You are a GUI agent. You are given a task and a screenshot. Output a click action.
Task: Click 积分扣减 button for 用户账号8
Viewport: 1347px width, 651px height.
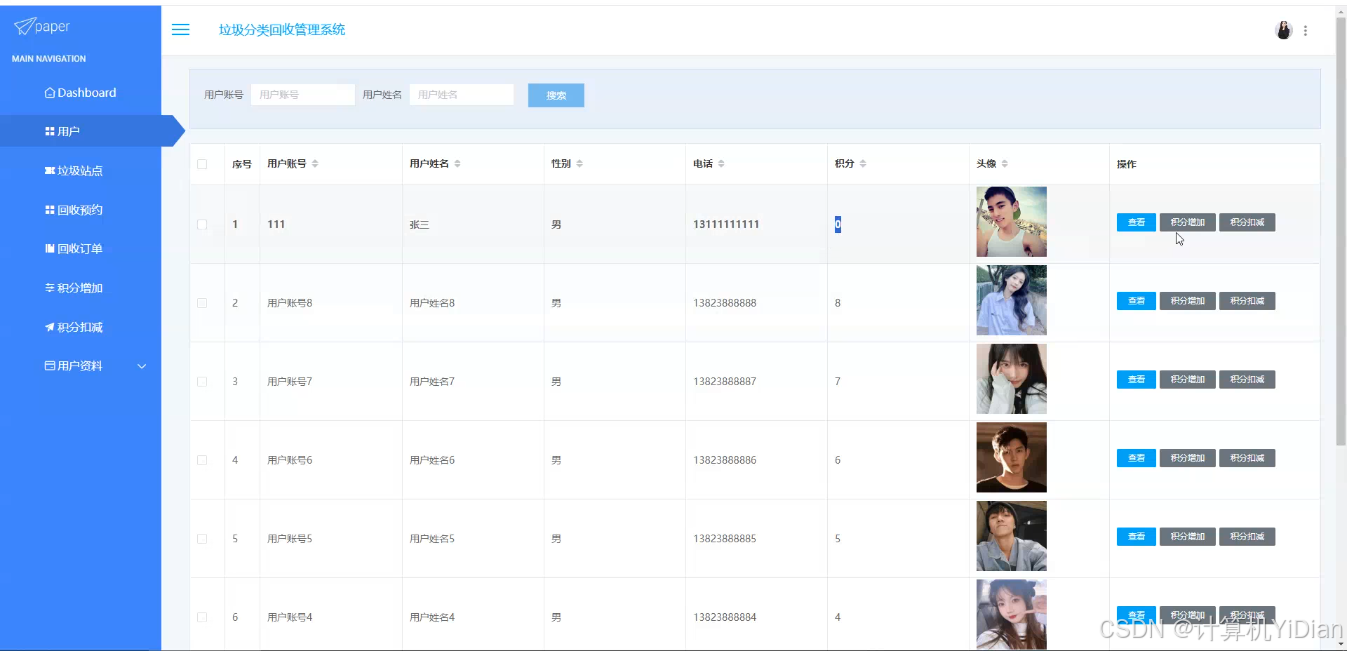(x=1247, y=301)
